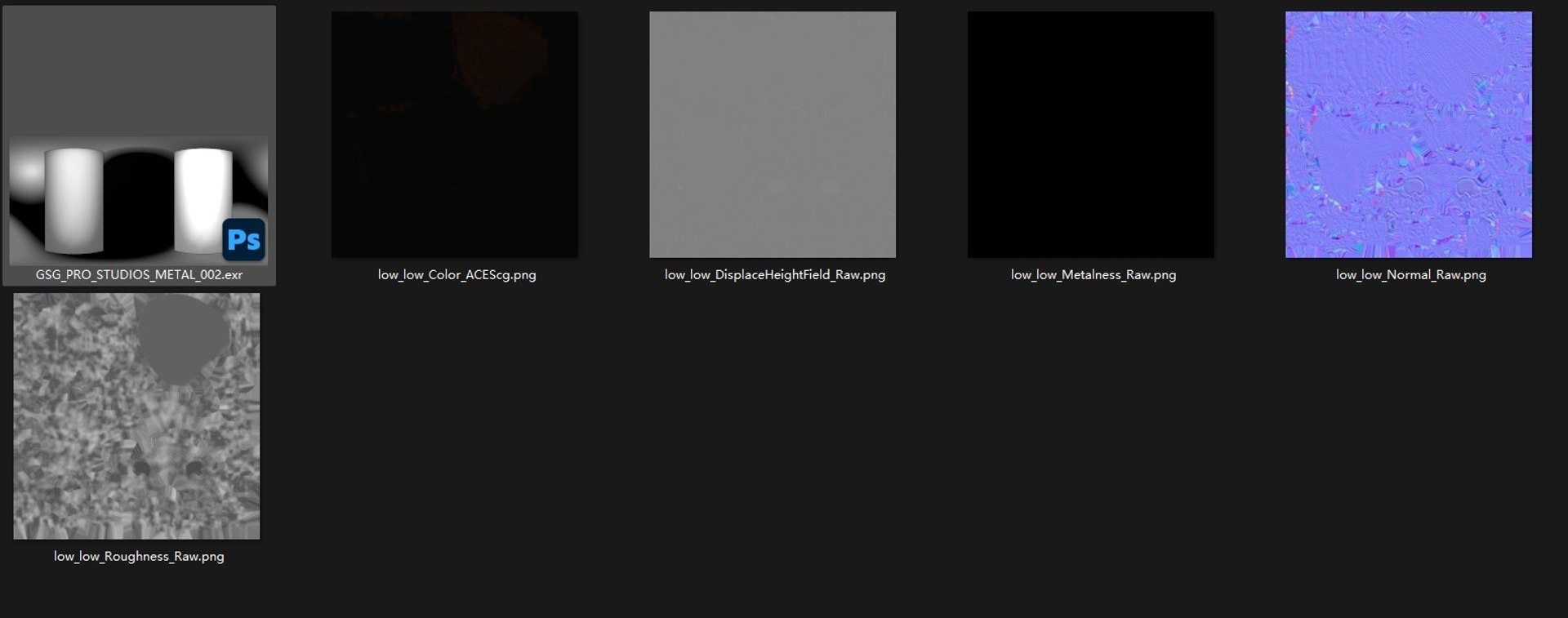Select the GSG_PRO_STUDIOS_METAL_002.exr preview image
Viewport: 1568px width, 618px height.
[x=139, y=201]
